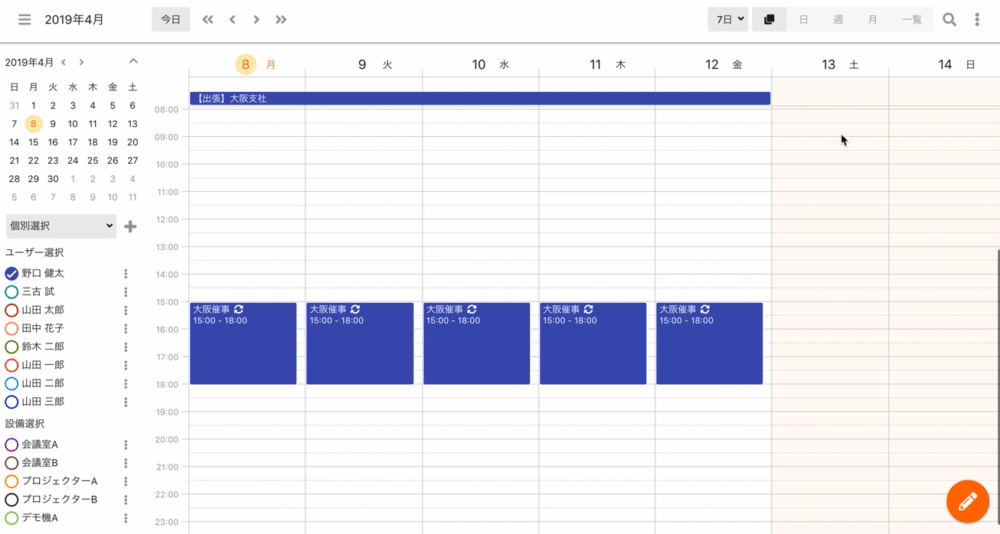The height and width of the screenshot is (534, 1000).
Task: Open options for 会議室A
Action: [x=126, y=445]
